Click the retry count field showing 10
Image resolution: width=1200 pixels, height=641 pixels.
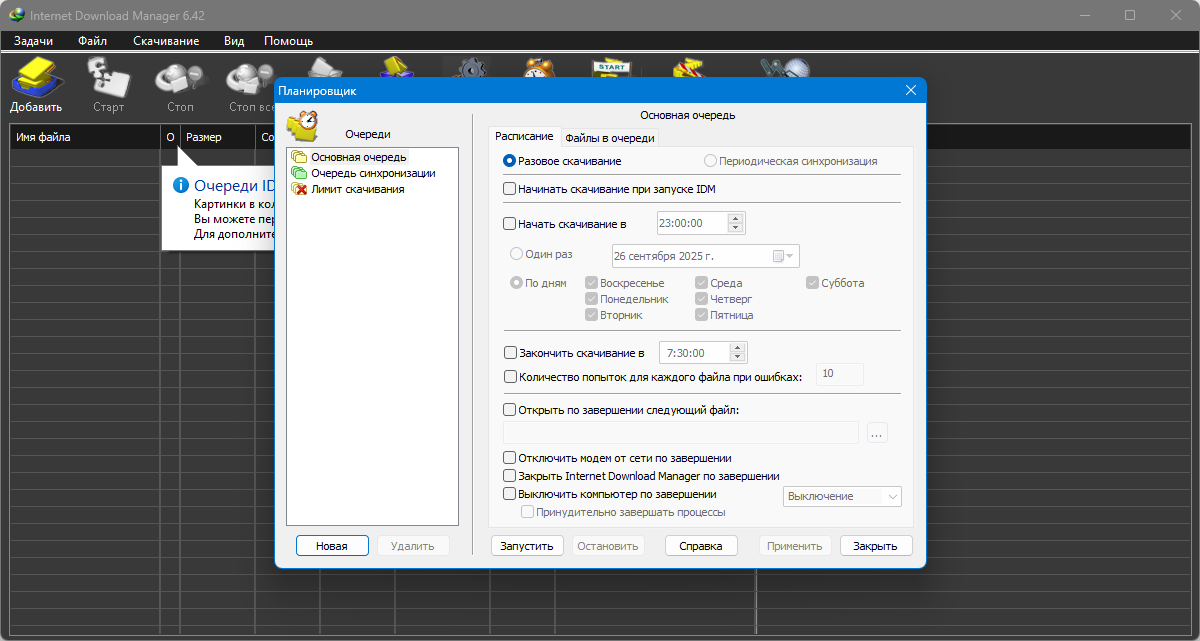(840, 375)
